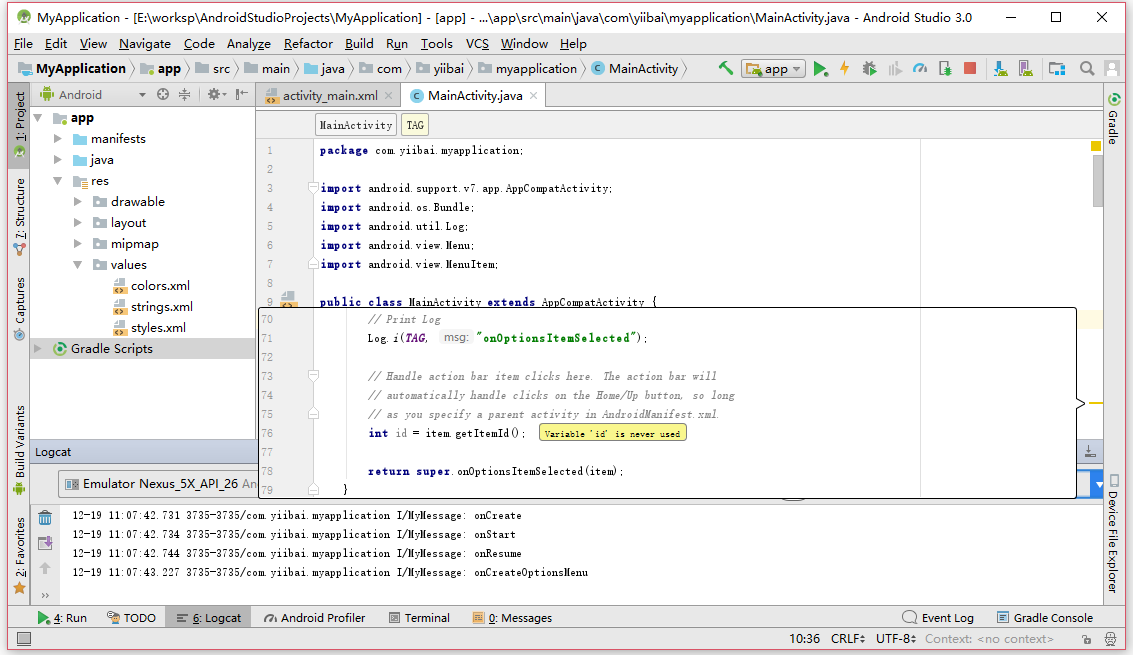Expand the manifests folder in project tree
Screen dimensions: 1133x655
(59, 139)
